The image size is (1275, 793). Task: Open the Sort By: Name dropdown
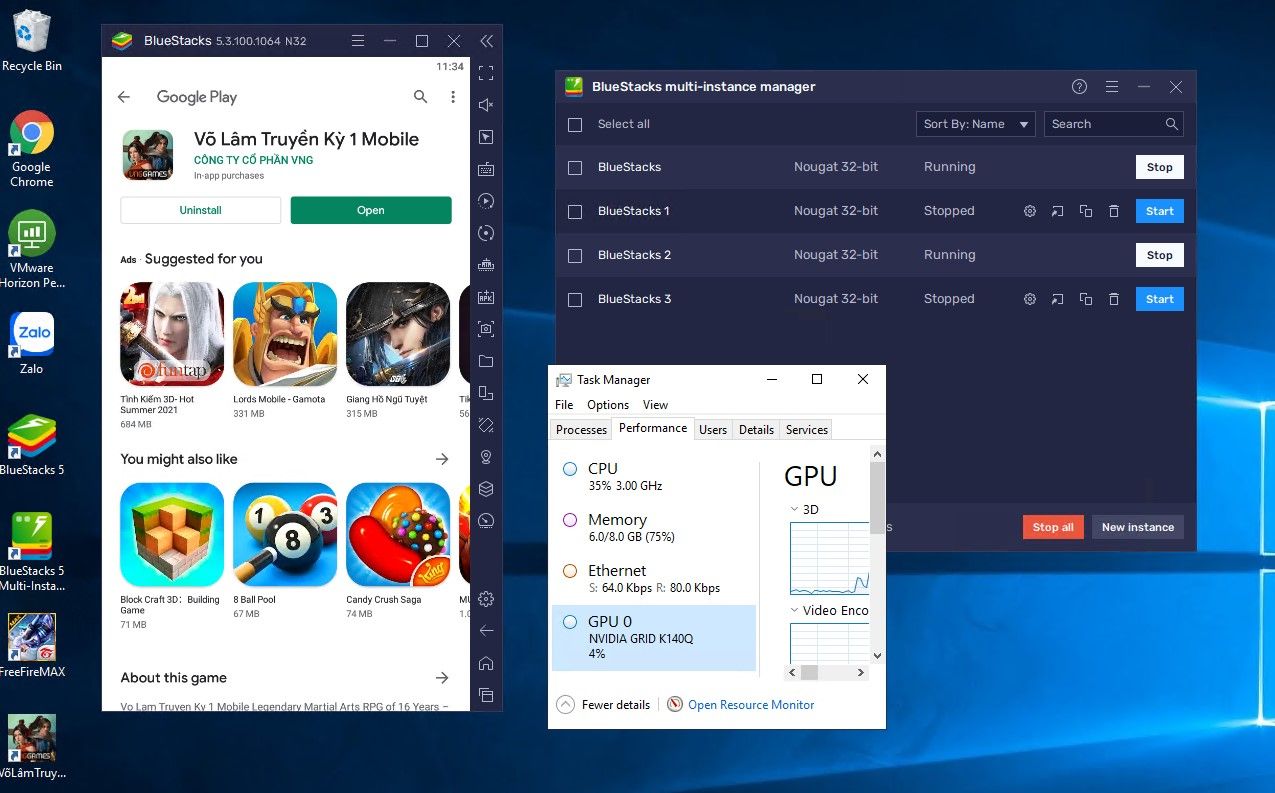976,124
